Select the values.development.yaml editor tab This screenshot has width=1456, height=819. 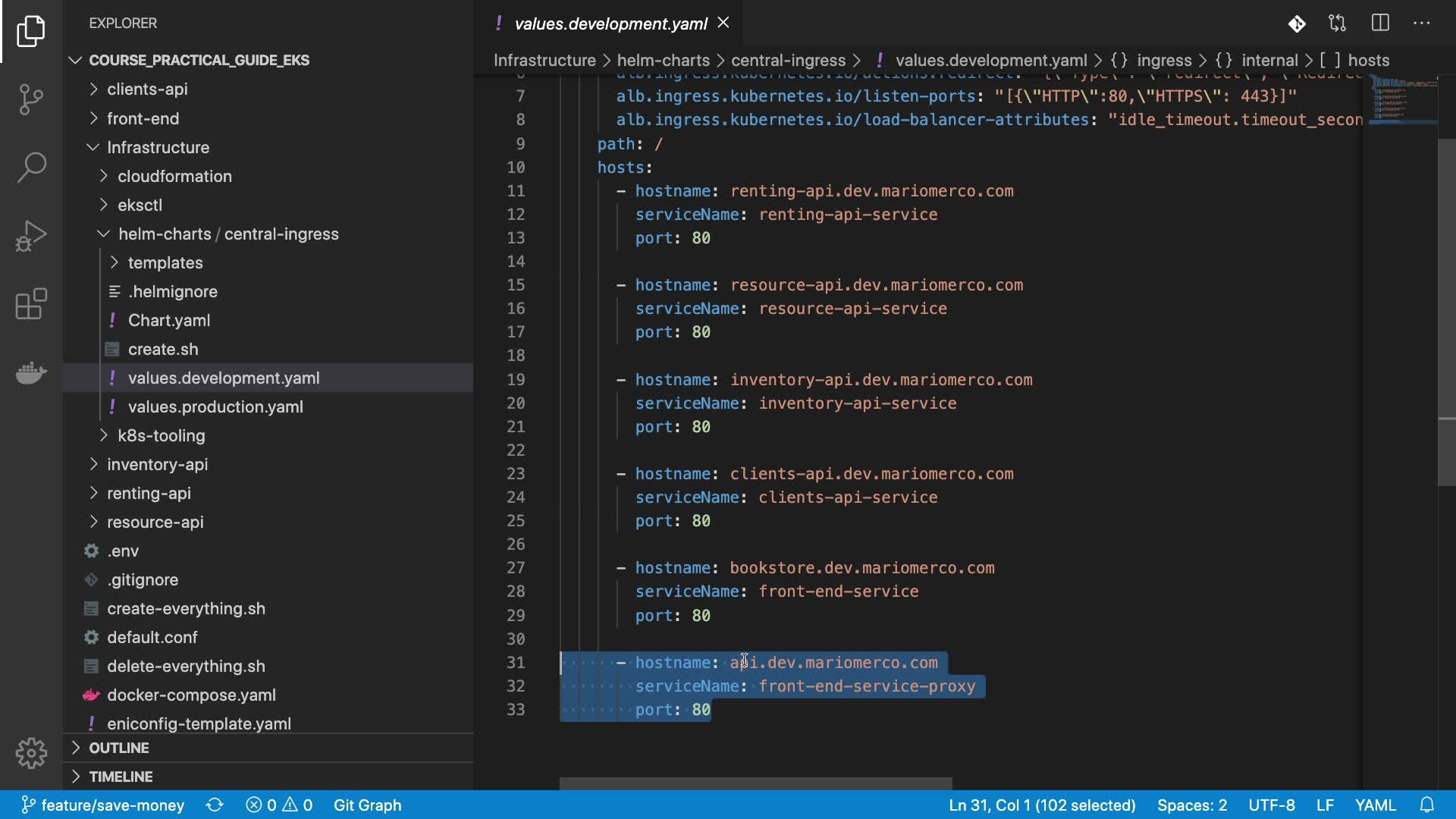(610, 24)
